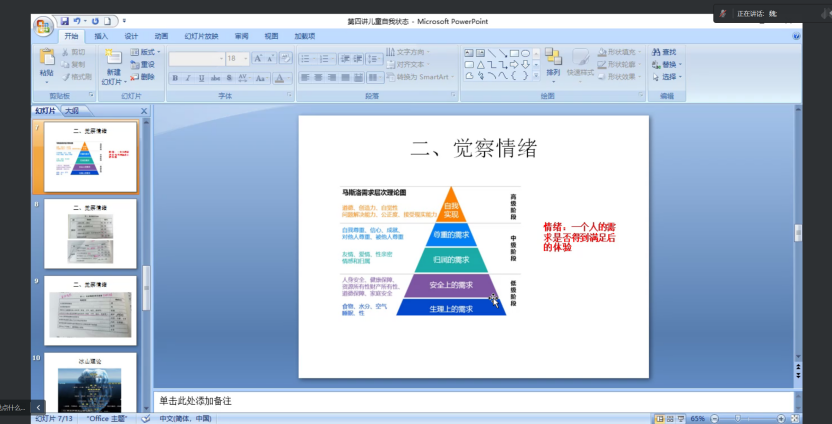Open the Slide Show (幻灯片放映) tab

[200, 36]
